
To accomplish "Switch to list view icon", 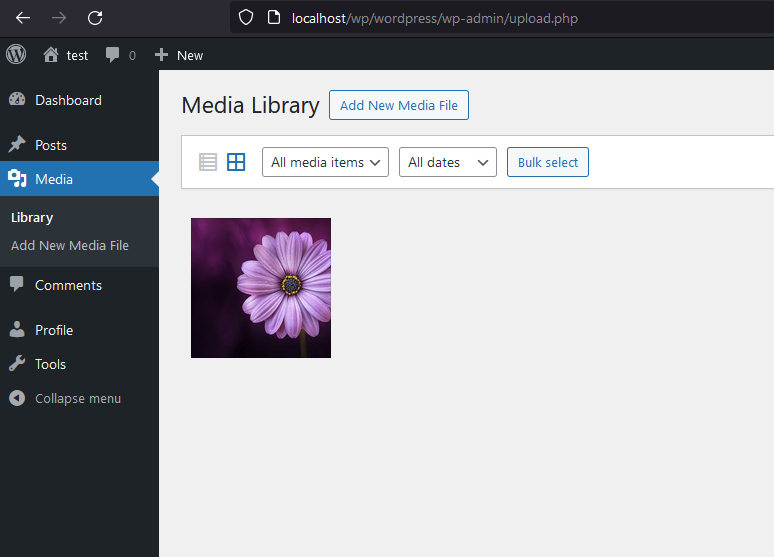I will (x=208, y=162).
